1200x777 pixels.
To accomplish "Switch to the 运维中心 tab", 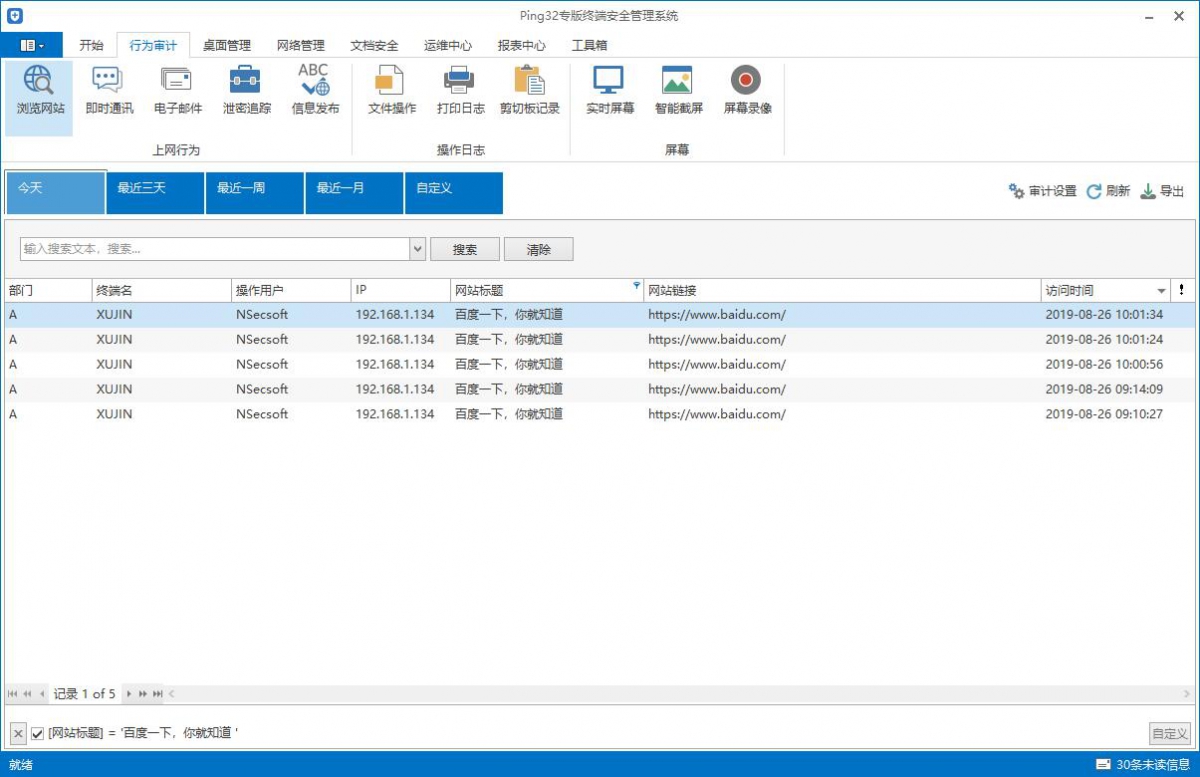I will click(448, 45).
